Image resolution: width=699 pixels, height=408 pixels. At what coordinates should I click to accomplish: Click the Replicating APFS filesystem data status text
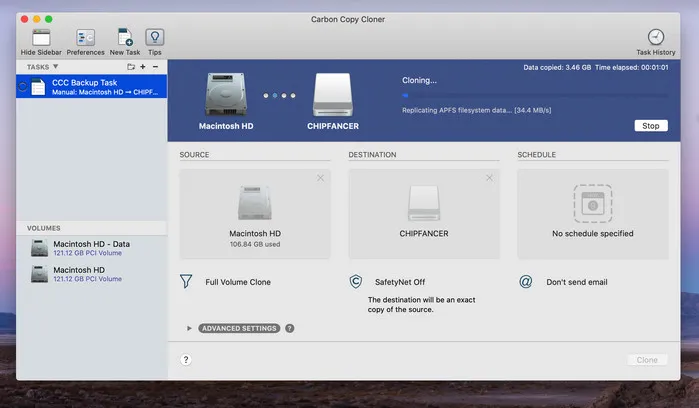(477, 110)
